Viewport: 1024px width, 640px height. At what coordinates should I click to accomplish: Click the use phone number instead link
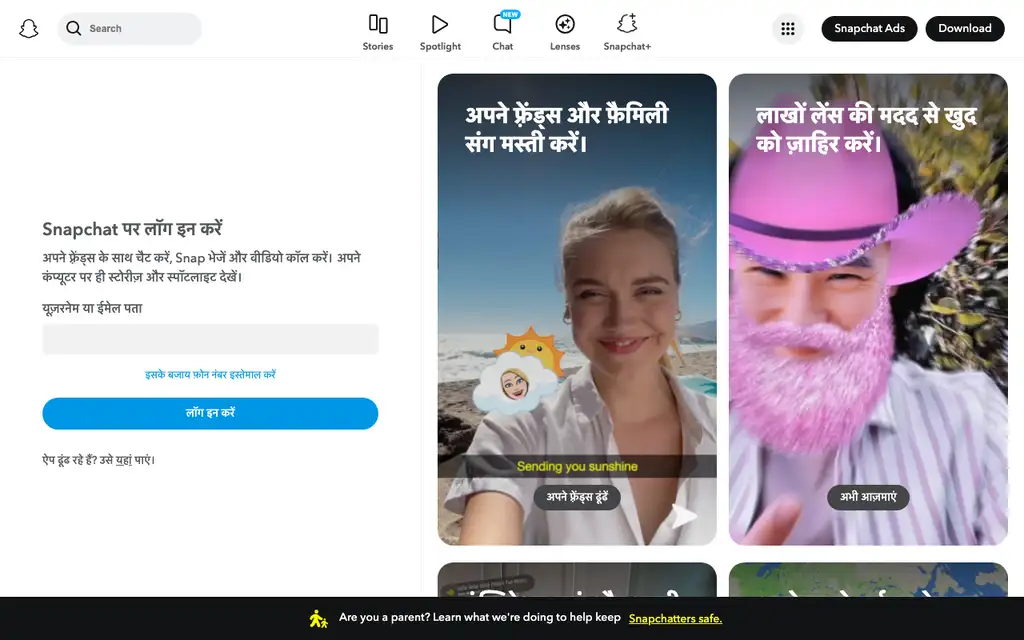click(210, 375)
